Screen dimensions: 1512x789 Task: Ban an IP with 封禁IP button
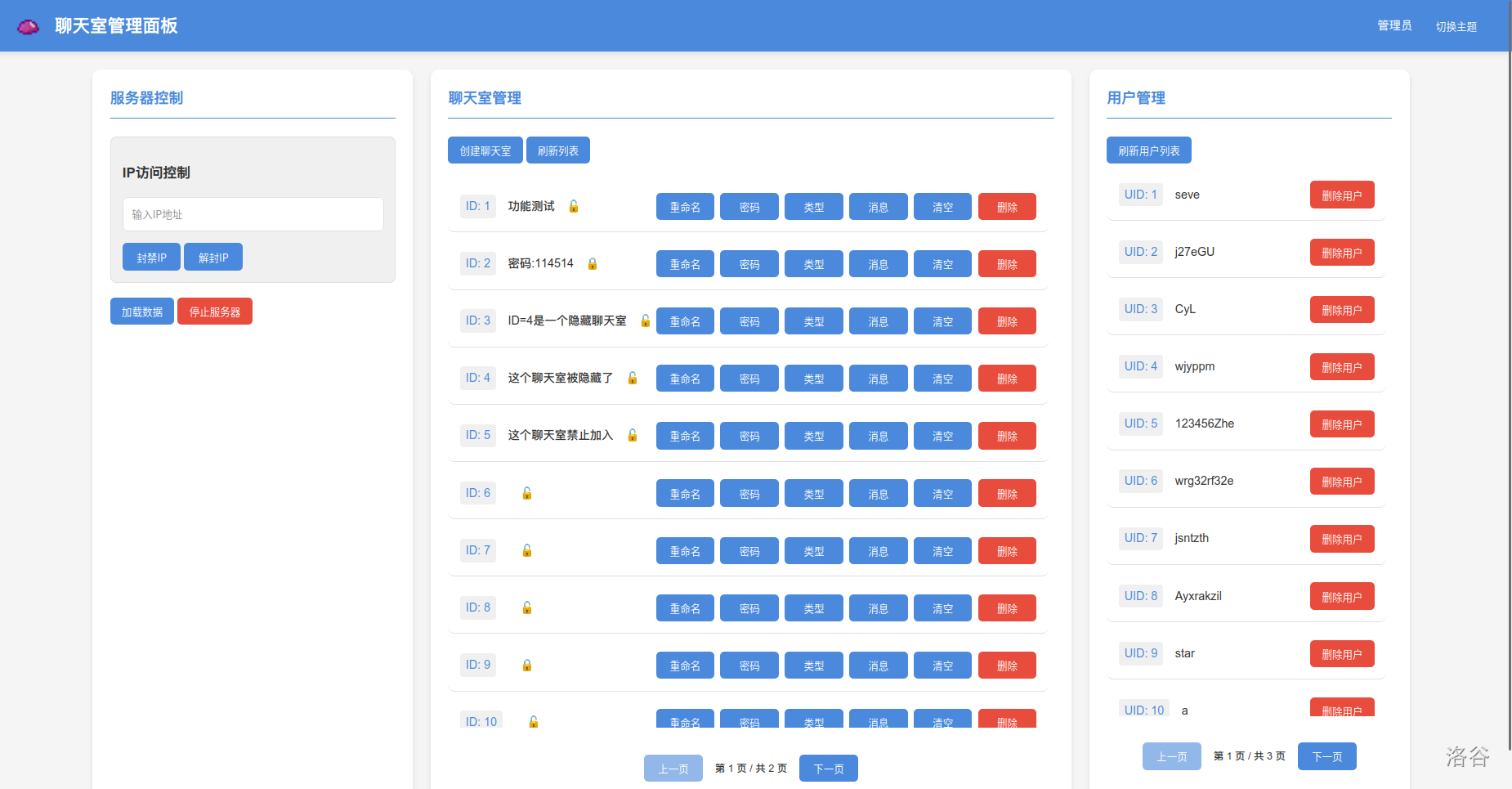pyautogui.click(x=151, y=258)
